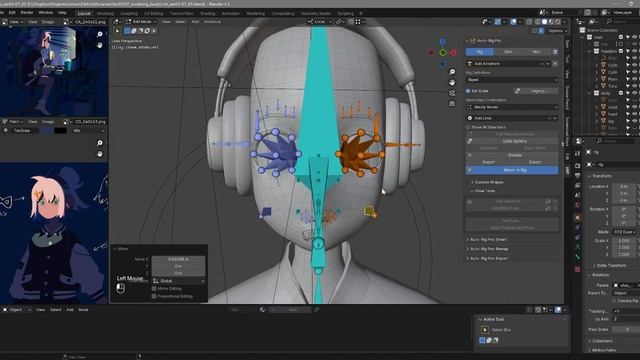The width and height of the screenshot is (640, 360).
Task: Expand the Auto-Rig Pro: Export panel
Action: [488, 258]
